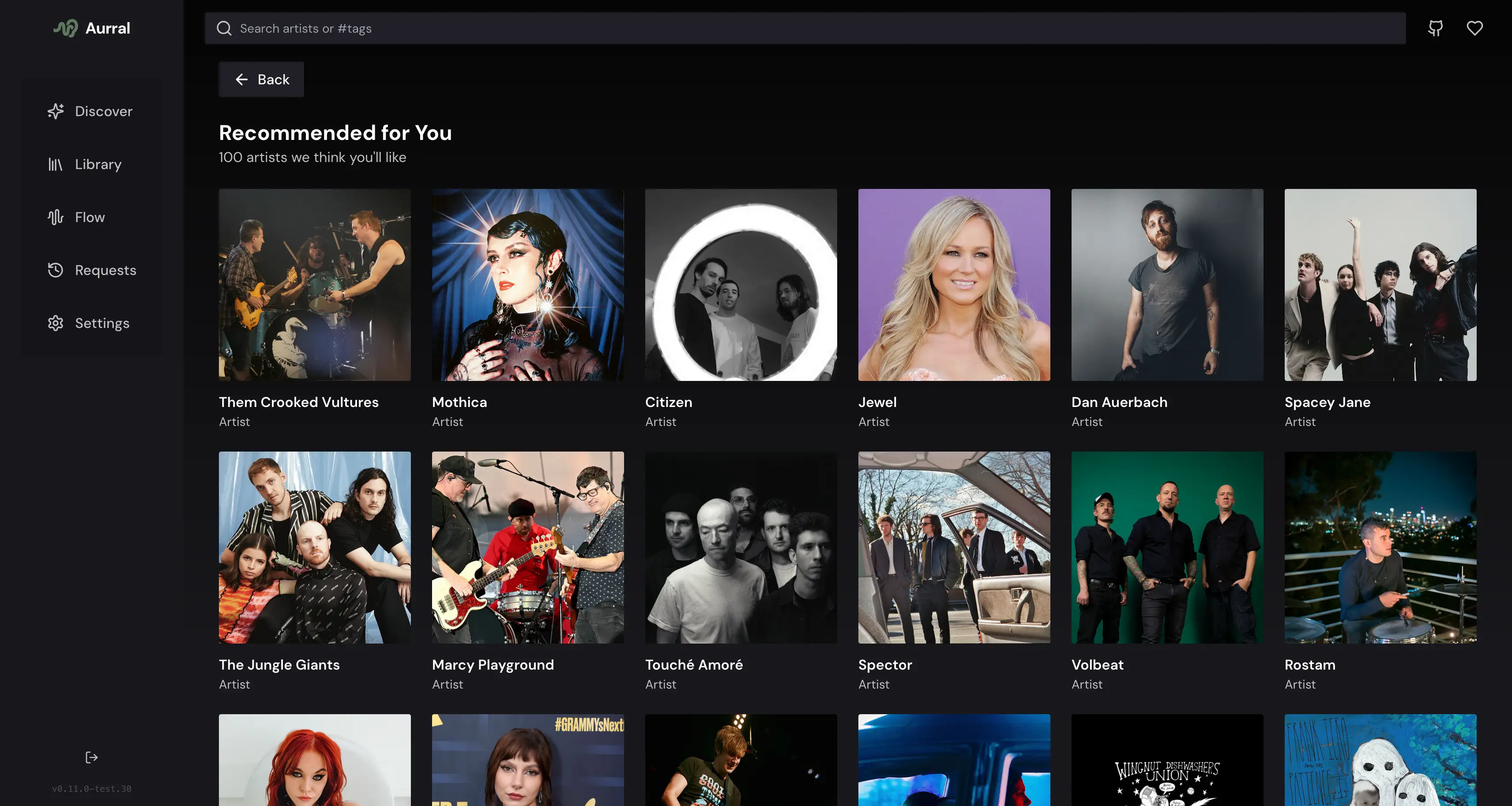Click the search magnifier icon
The width and height of the screenshot is (1512, 806).
224,28
